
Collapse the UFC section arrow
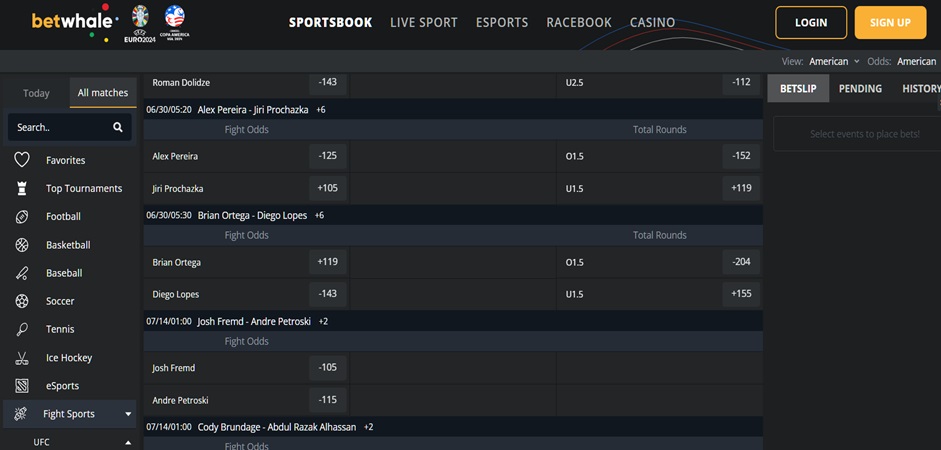pos(128,442)
